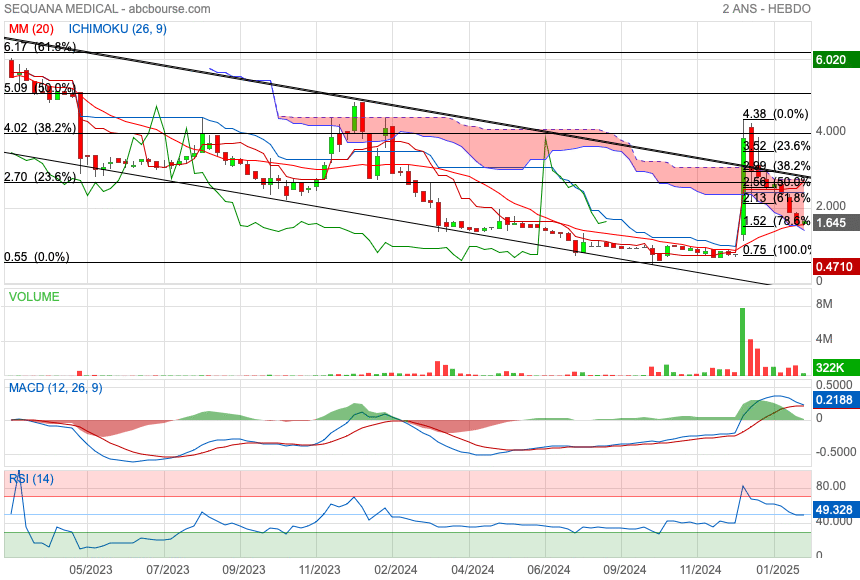Click the 07/2023 date label
This screenshot has width=860, height=580.
coord(167,570)
